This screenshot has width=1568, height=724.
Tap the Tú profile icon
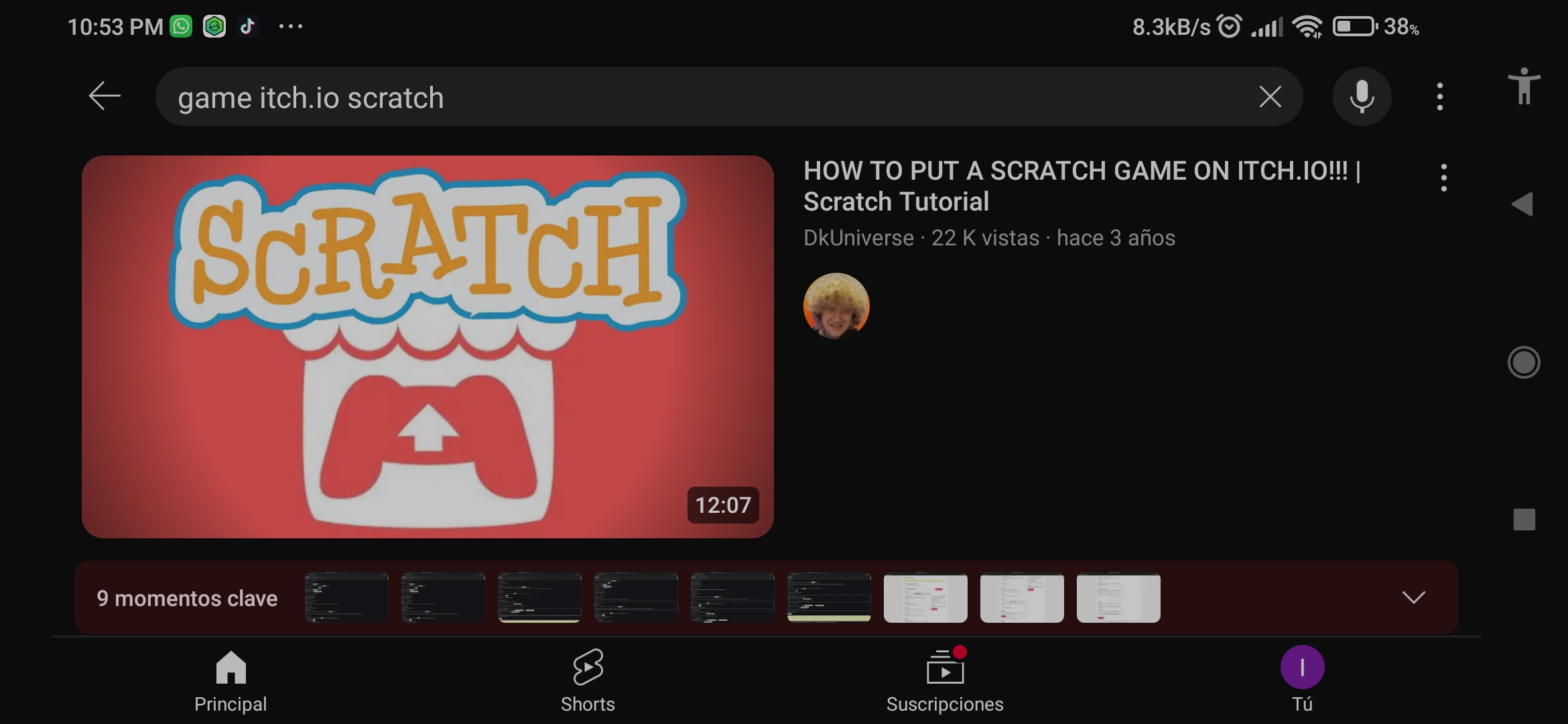click(1301, 668)
